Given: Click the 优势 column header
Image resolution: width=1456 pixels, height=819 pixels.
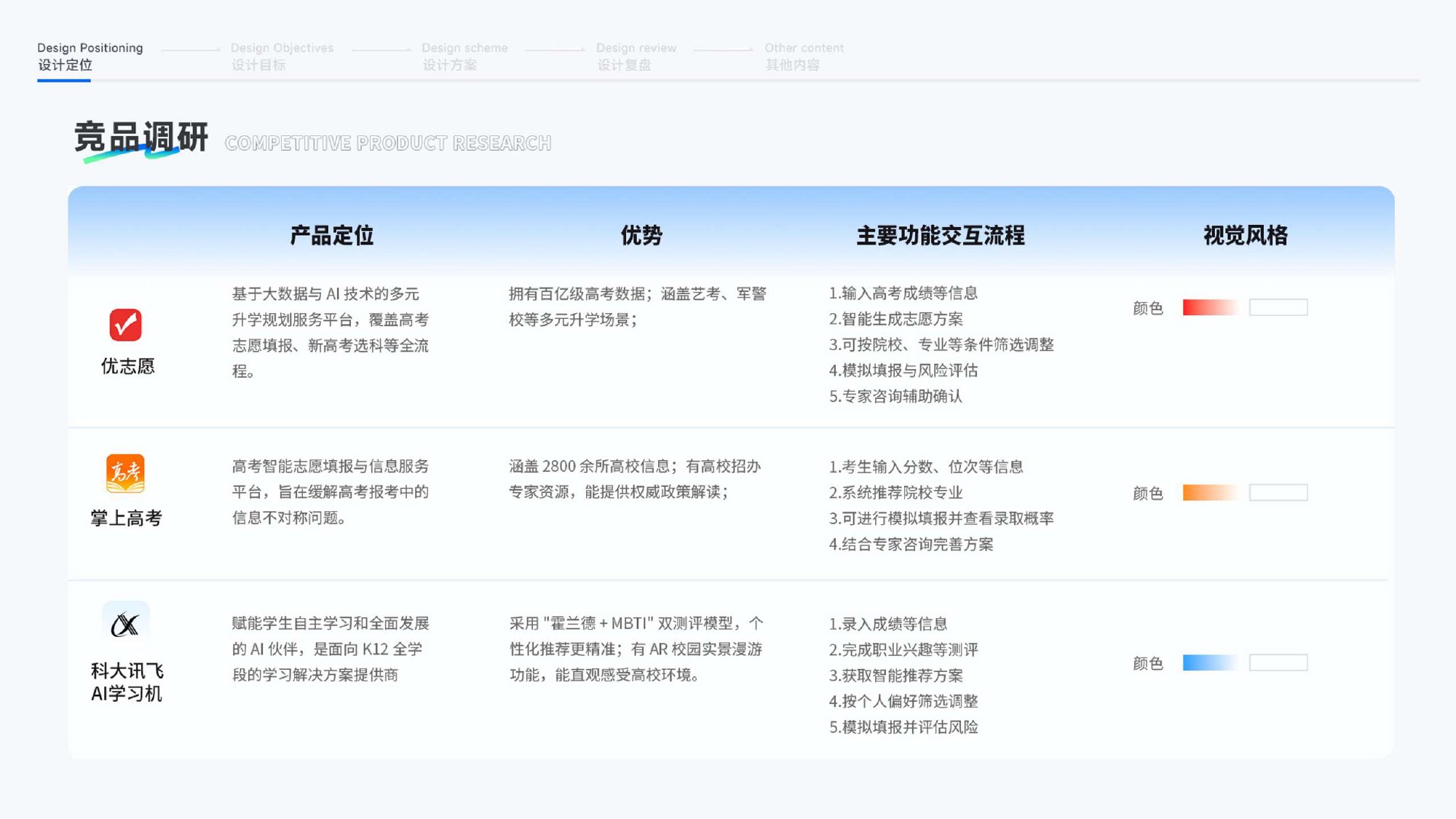Looking at the screenshot, I should 641,235.
